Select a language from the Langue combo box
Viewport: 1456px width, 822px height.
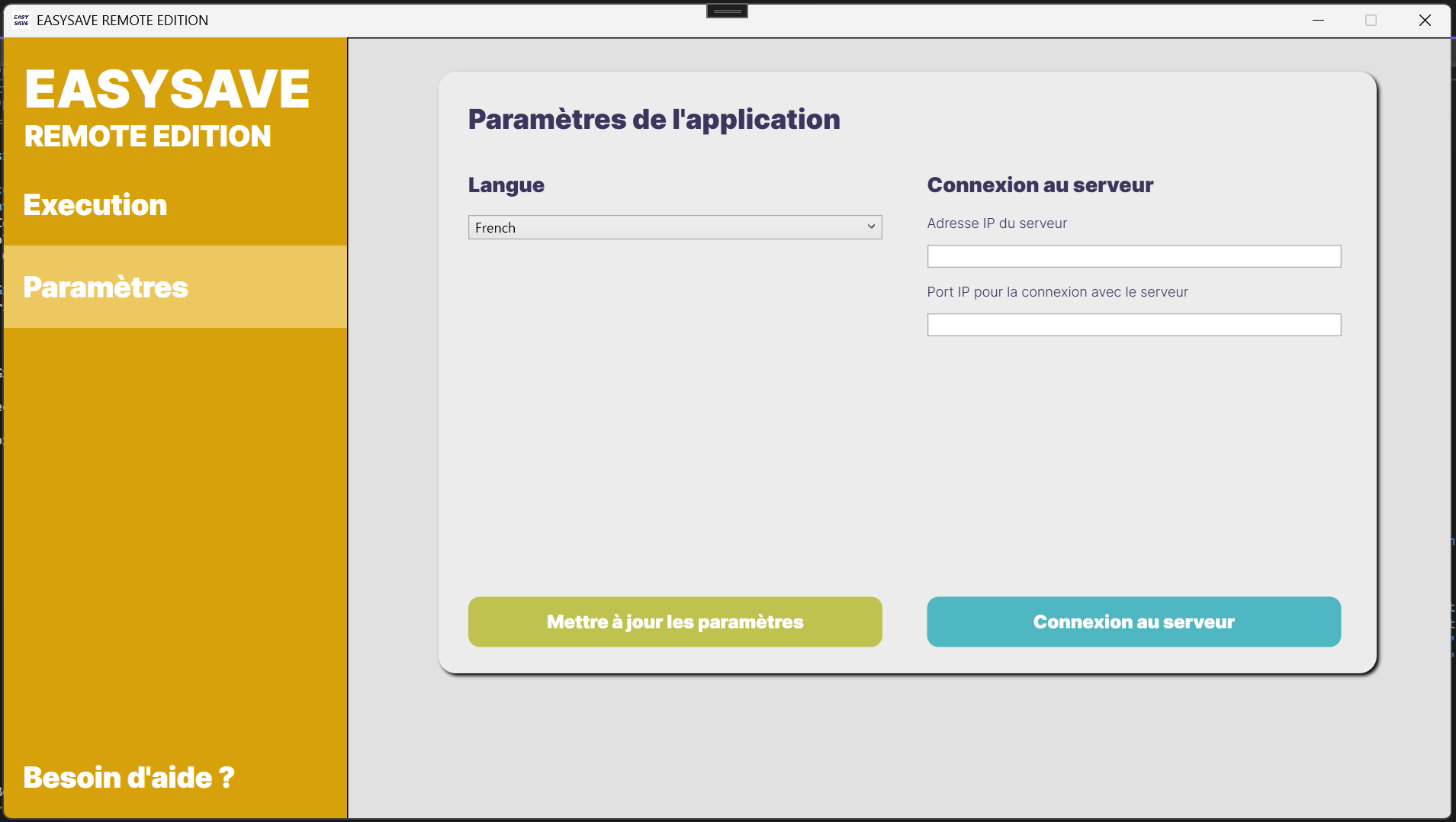(x=674, y=227)
